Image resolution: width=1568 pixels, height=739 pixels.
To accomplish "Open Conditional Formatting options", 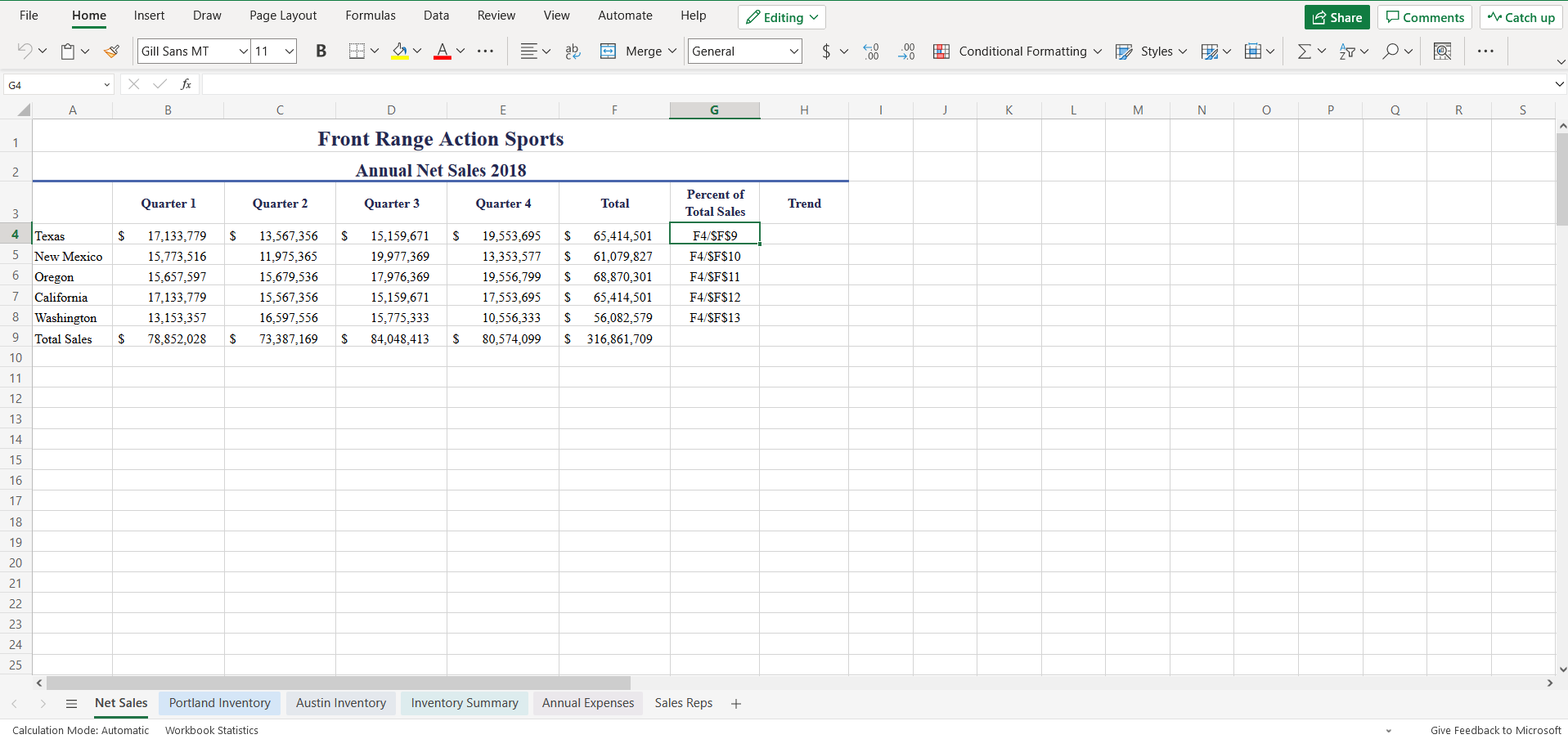I will 1018,51.
